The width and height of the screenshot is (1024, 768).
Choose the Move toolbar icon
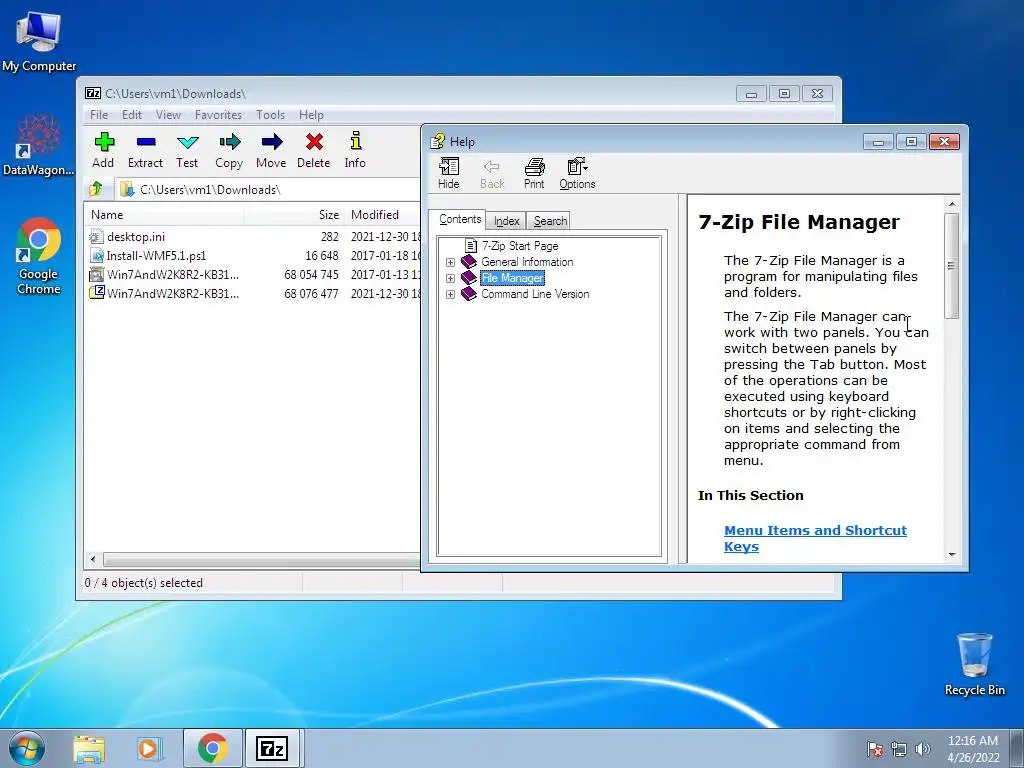pyautogui.click(x=272, y=142)
